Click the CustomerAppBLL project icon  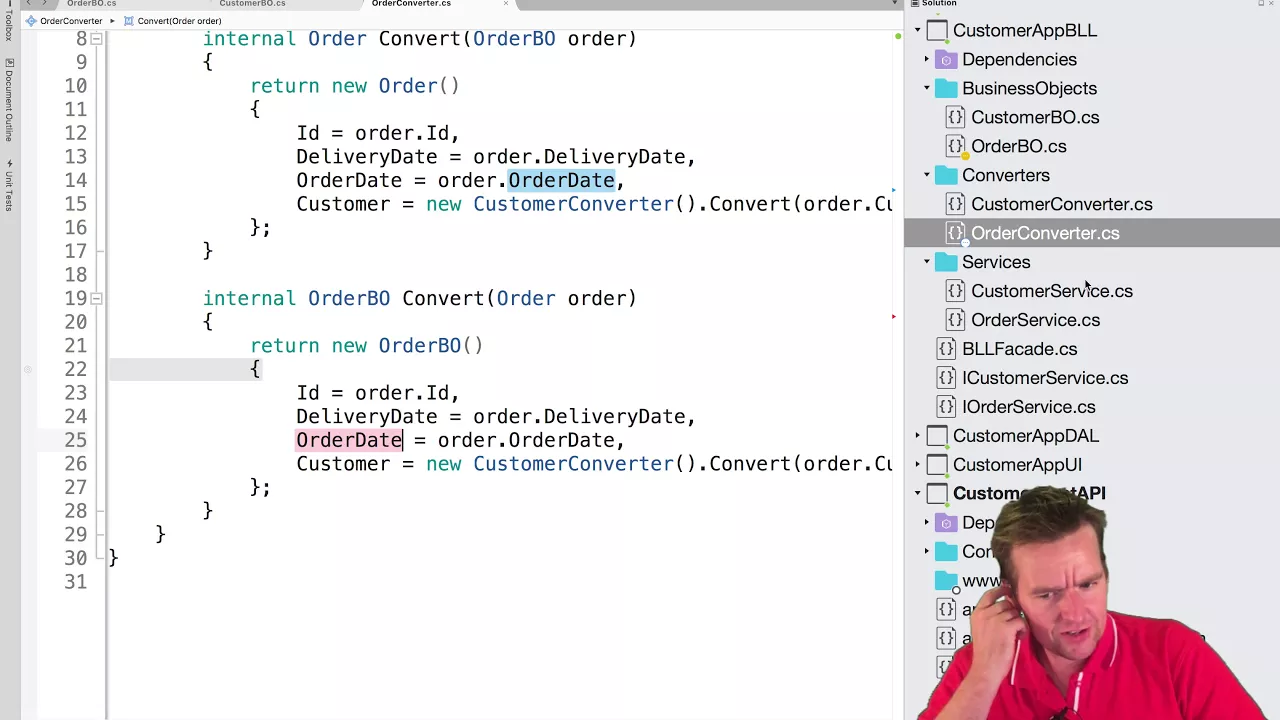(937, 31)
